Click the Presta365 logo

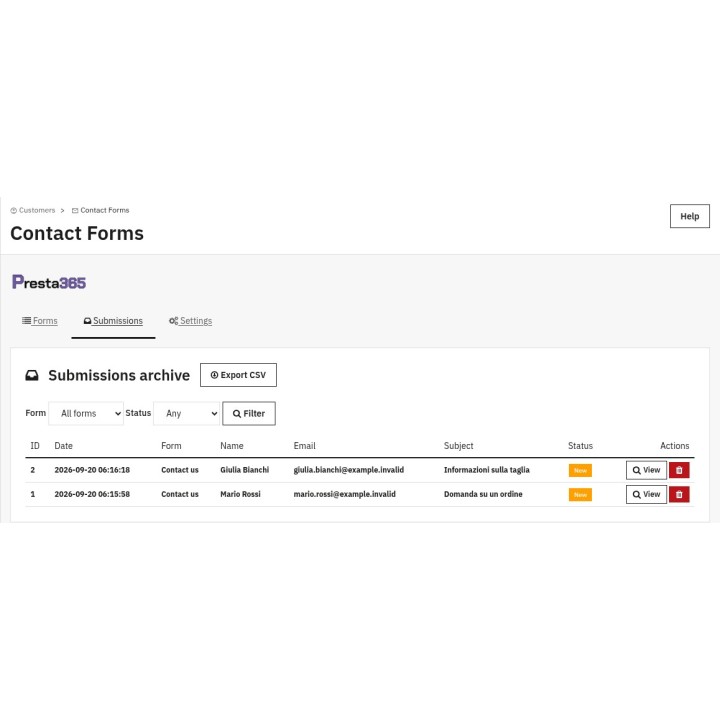click(x=49, y=282)
